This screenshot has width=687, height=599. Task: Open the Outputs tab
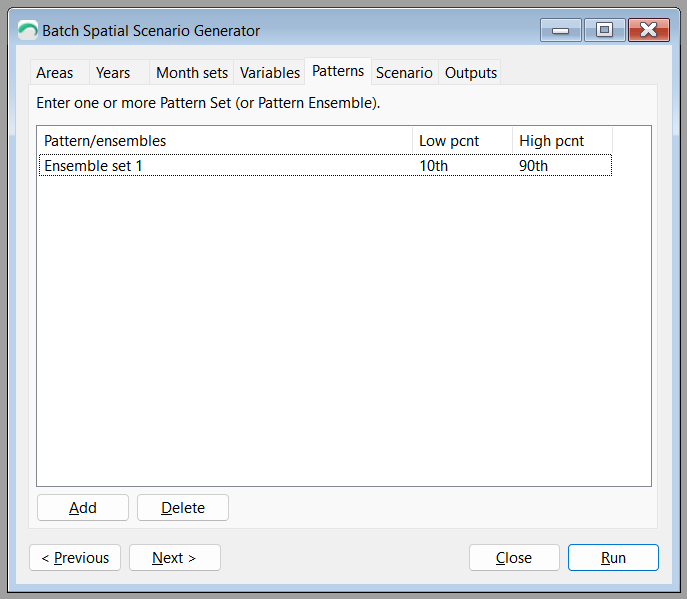(x=471, y=72)
